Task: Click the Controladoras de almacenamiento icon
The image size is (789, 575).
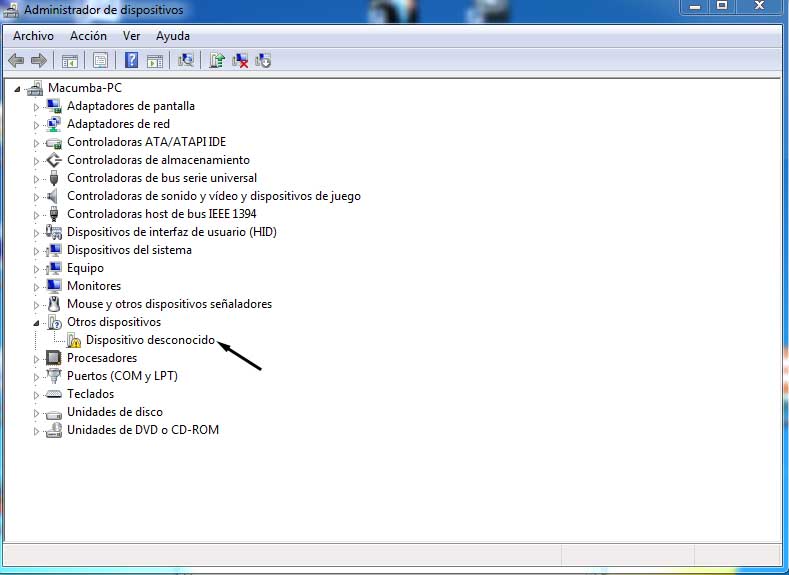Action: coord(53,160)
